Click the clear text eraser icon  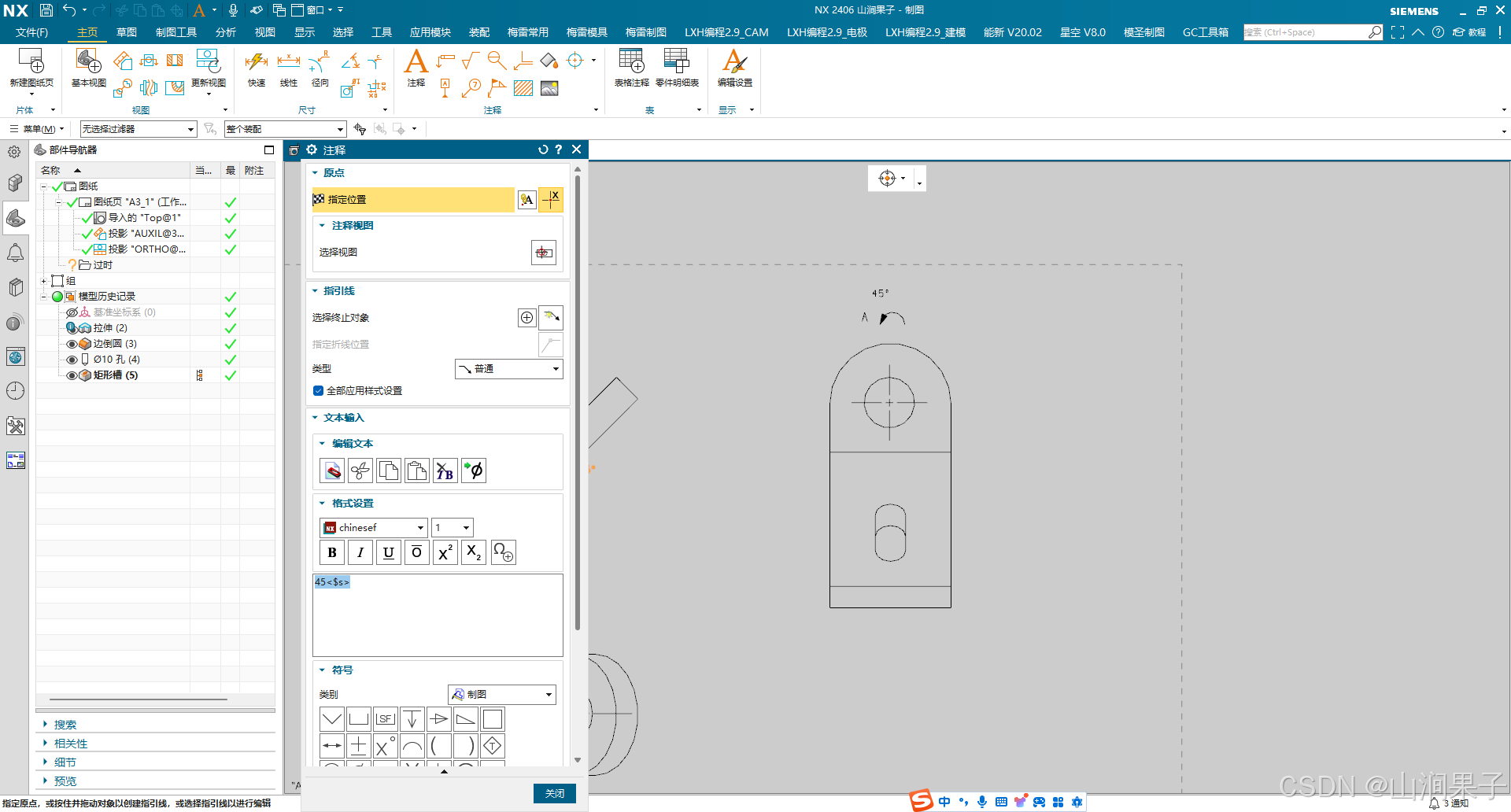coord(332,471)
